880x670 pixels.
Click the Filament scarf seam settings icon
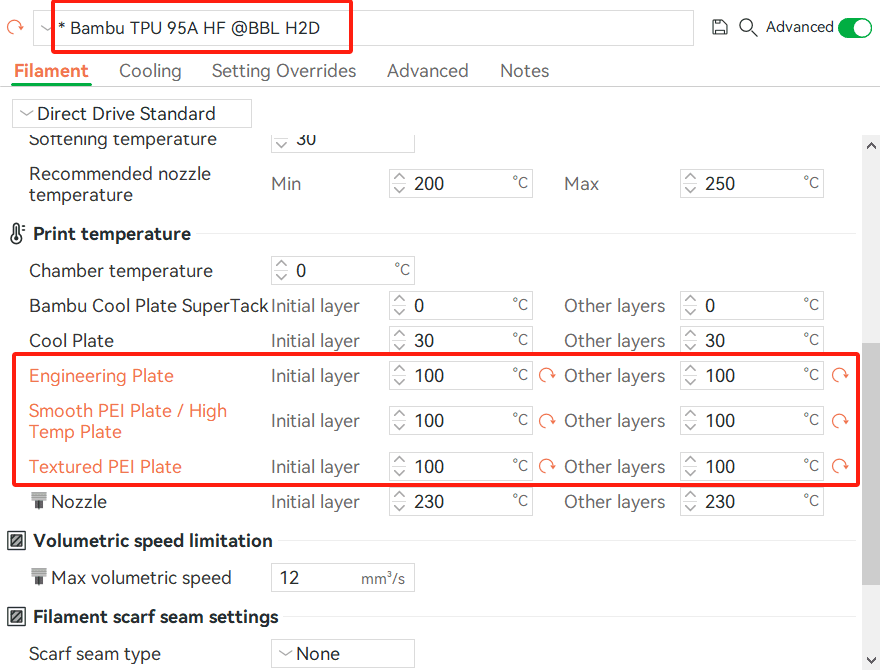[x=16, y=617]
